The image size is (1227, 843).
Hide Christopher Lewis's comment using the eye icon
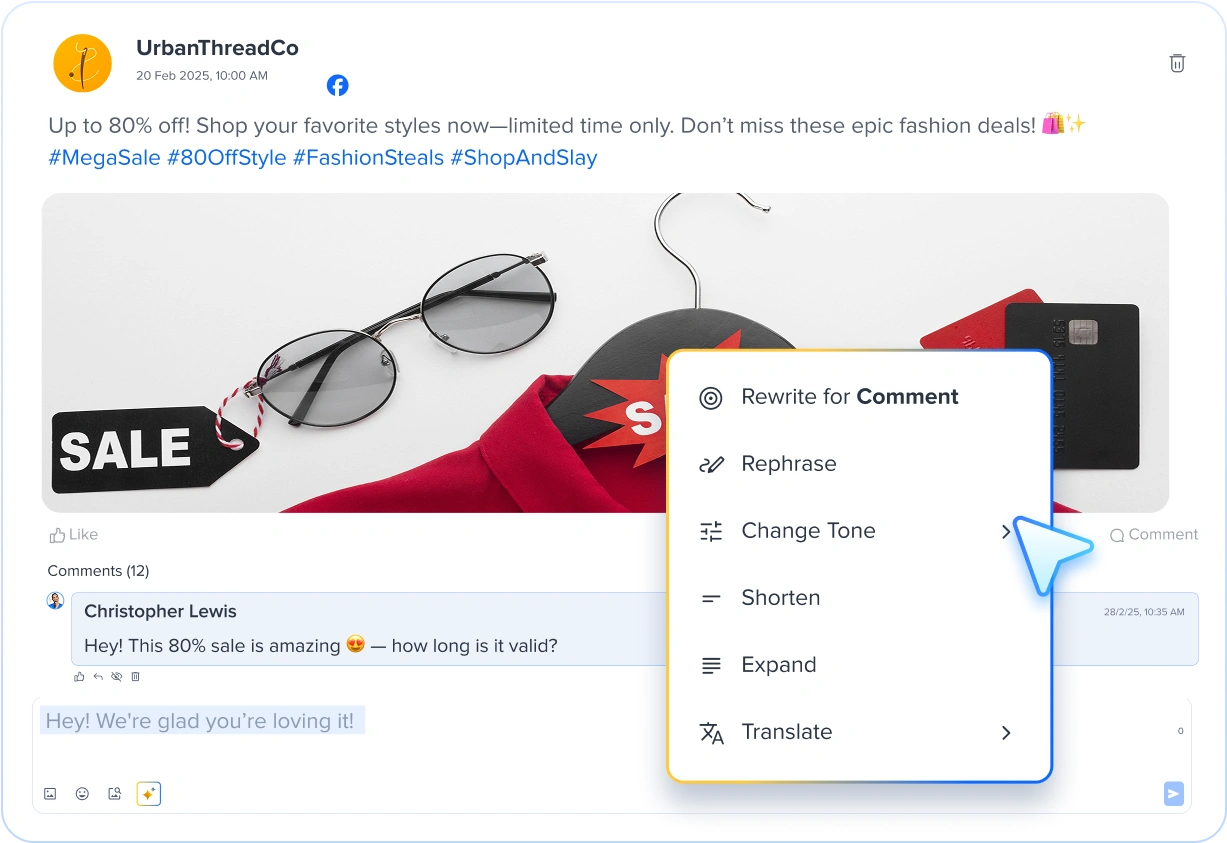(x=117, y=677)
